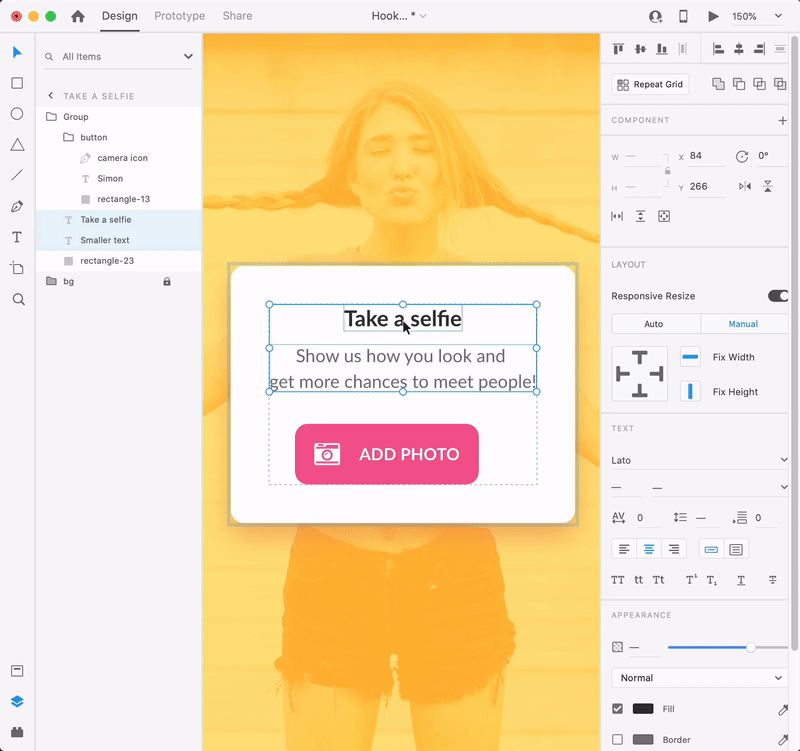
Task: Select the Pen tool
Action: tap(17, 207)
